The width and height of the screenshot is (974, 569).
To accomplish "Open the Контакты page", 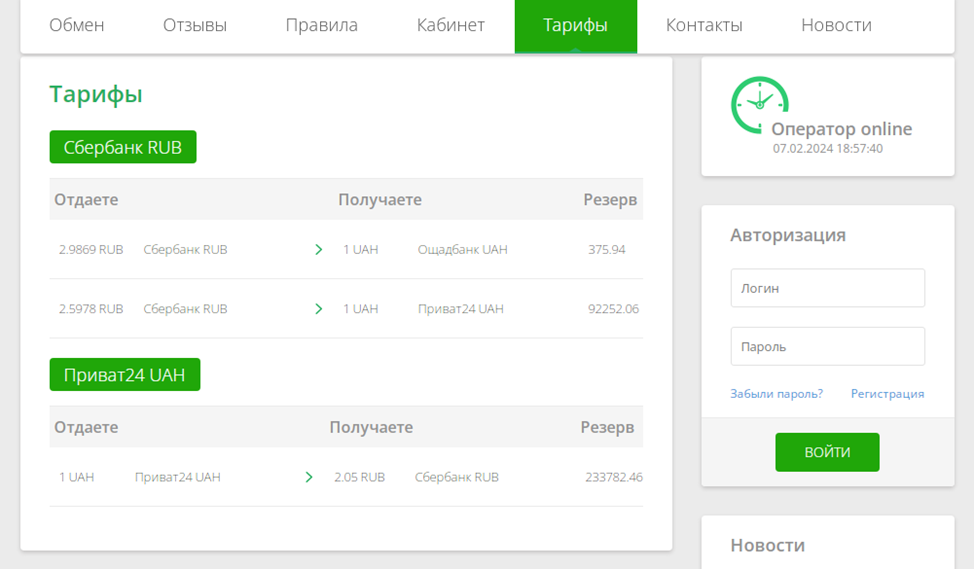I will [x=704, y=25].
